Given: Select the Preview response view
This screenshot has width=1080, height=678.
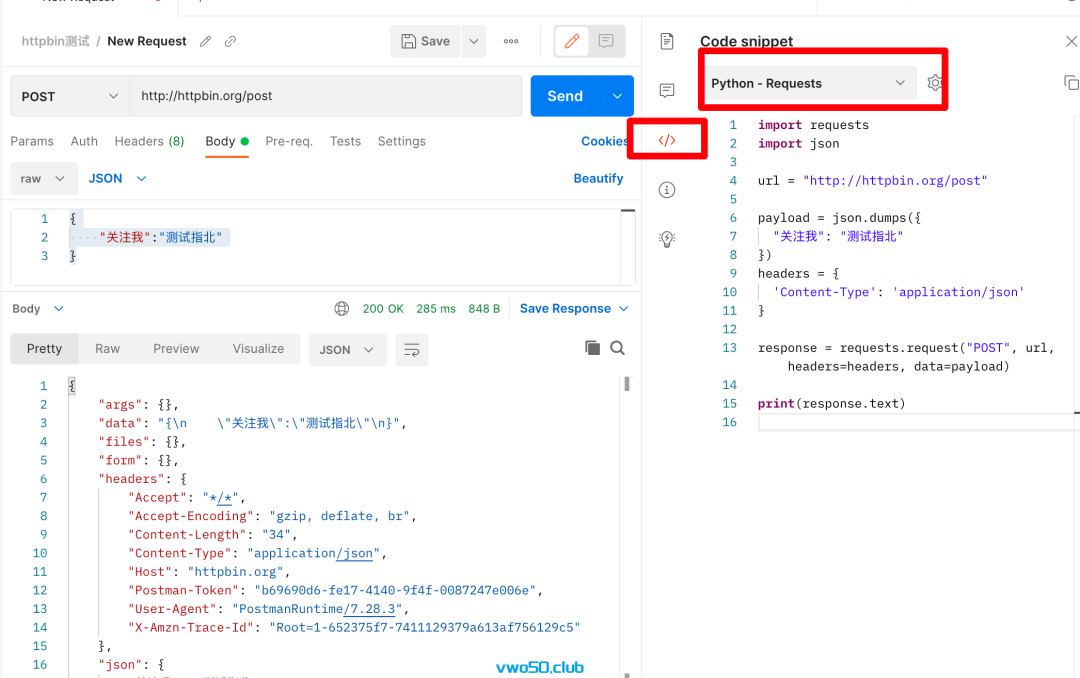Looking at the screenshot, I should [176, 349].
